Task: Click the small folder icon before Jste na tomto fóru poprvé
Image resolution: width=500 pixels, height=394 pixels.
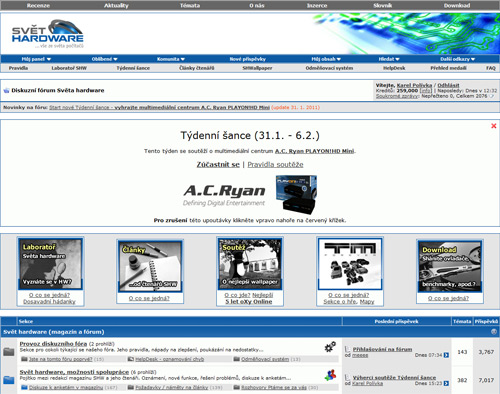Action: click(24, 359)
